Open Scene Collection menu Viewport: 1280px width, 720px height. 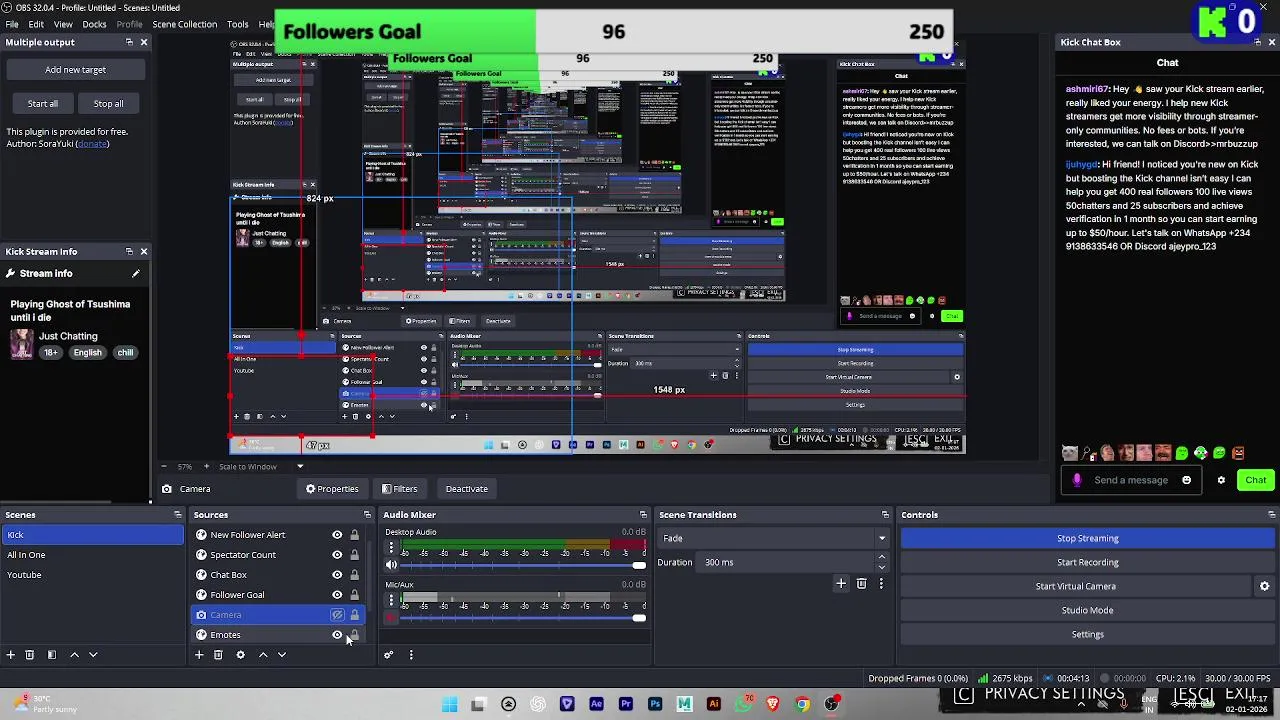tap(184, 24)
